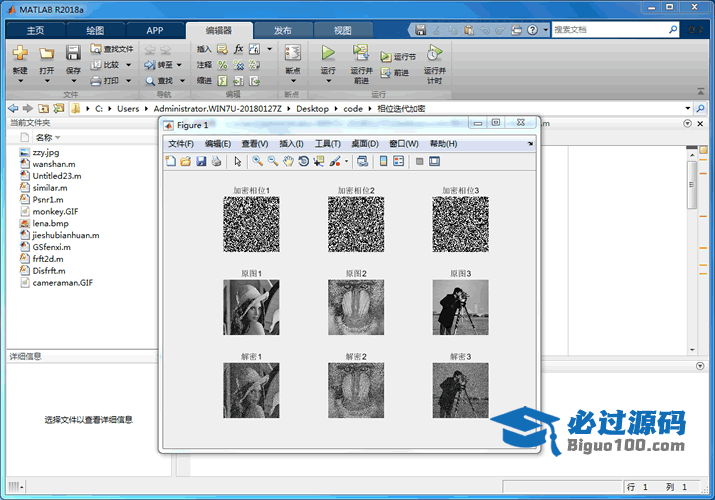Click the 查找文件 (Find Files) button
This screenshot has height=500, width=715.
tap(112, 49)
